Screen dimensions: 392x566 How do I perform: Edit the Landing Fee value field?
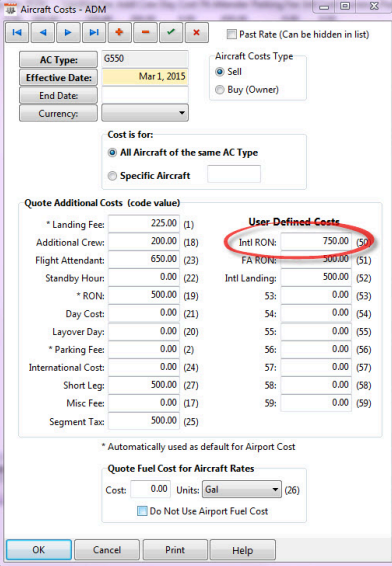tap(144, 223)
